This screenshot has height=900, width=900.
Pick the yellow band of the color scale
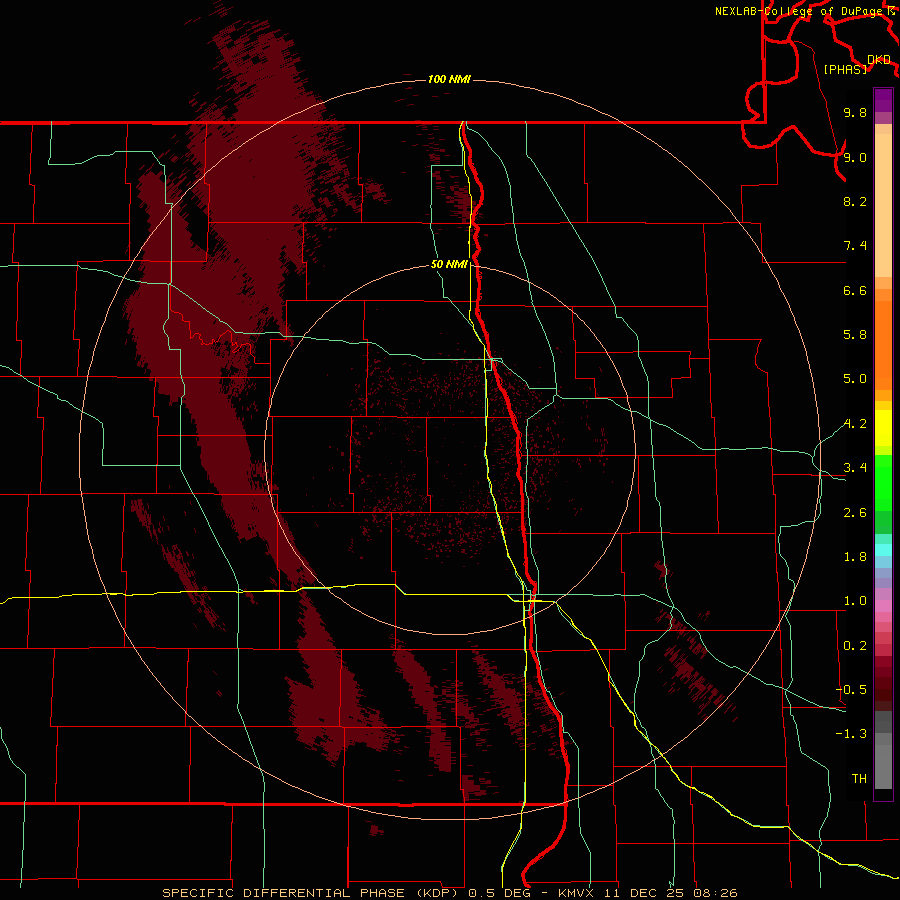[883, 428]
